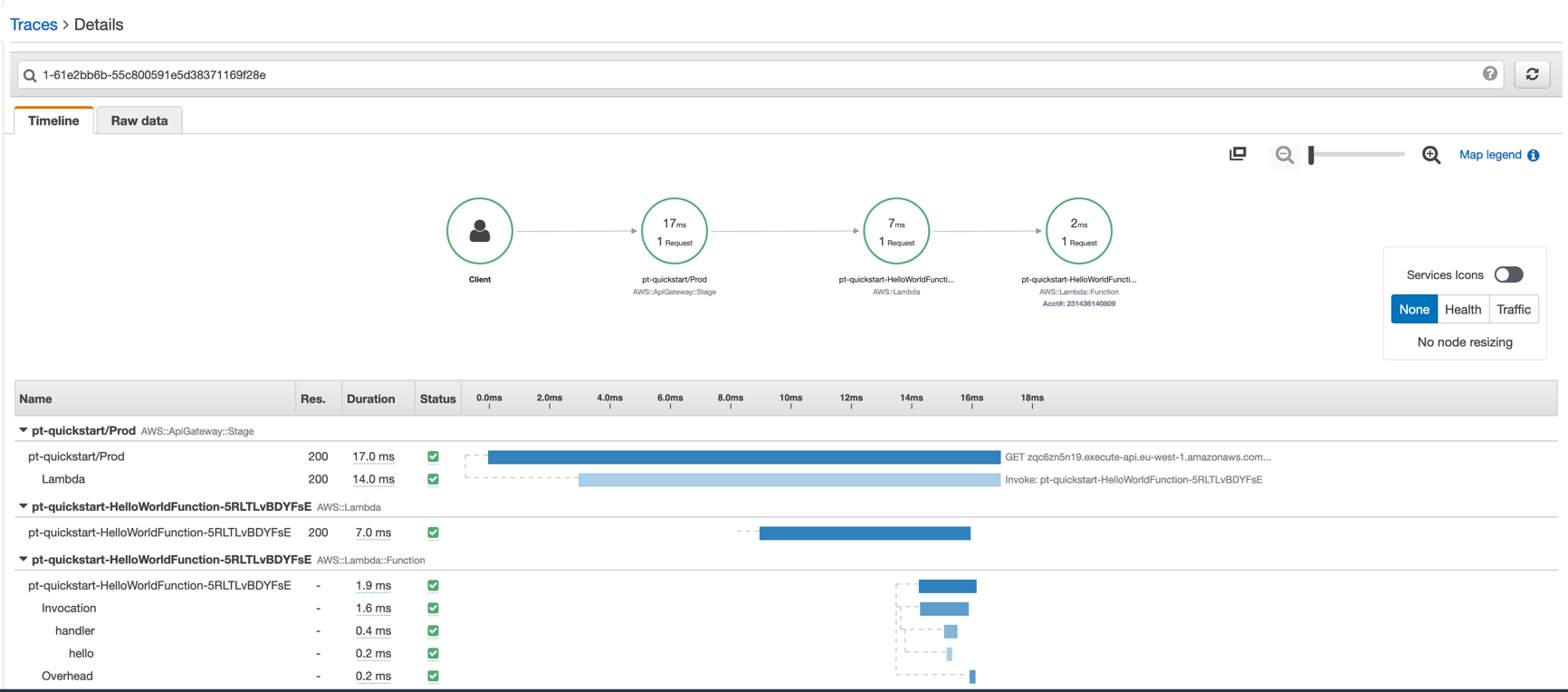This screenshot has height=692, width=1568.
Task: Click the help question mark icon
Action: click(x=1489, y=74)
